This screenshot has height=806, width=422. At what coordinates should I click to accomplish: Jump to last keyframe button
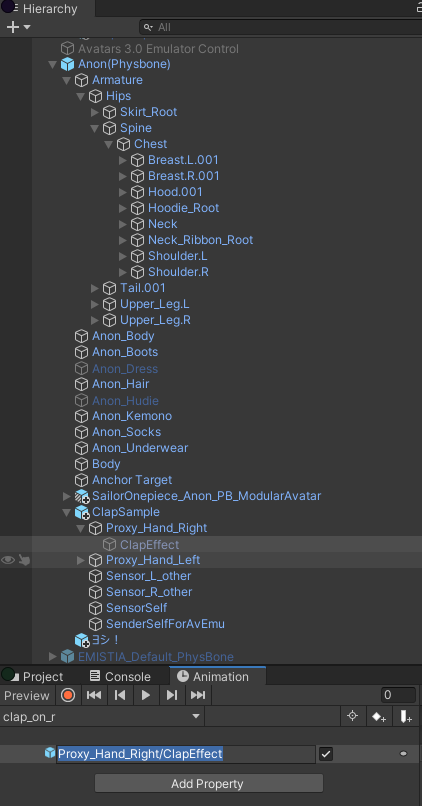click(x=198, y=695)
